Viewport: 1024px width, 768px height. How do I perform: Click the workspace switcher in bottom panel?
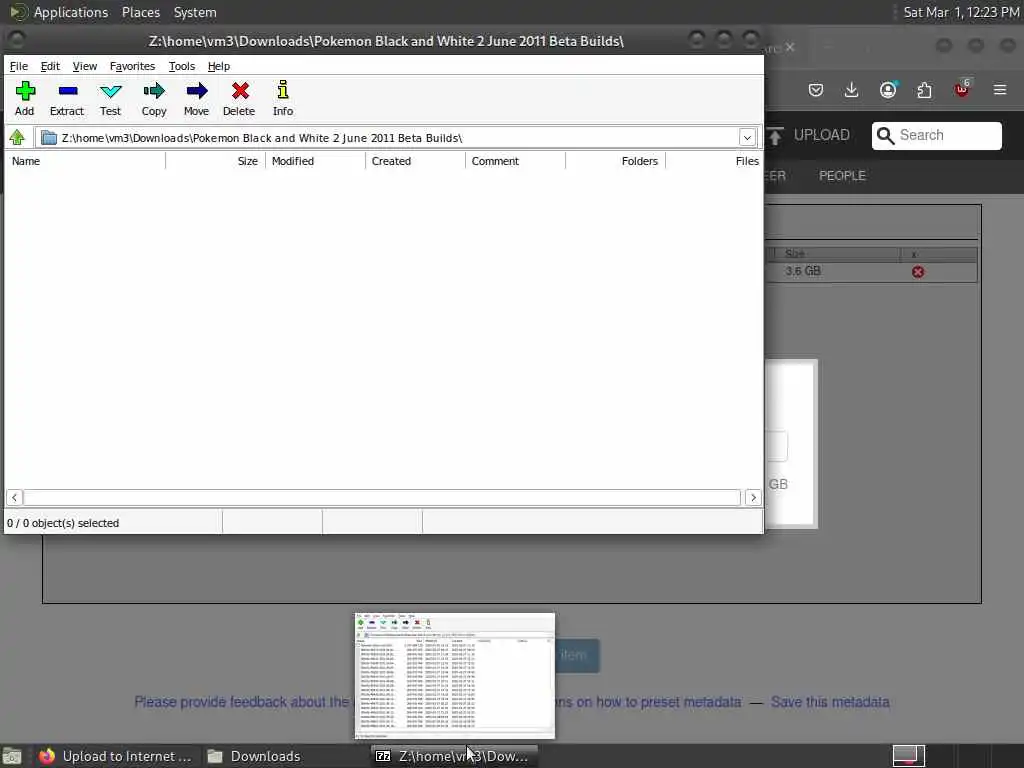click(908, 756)
